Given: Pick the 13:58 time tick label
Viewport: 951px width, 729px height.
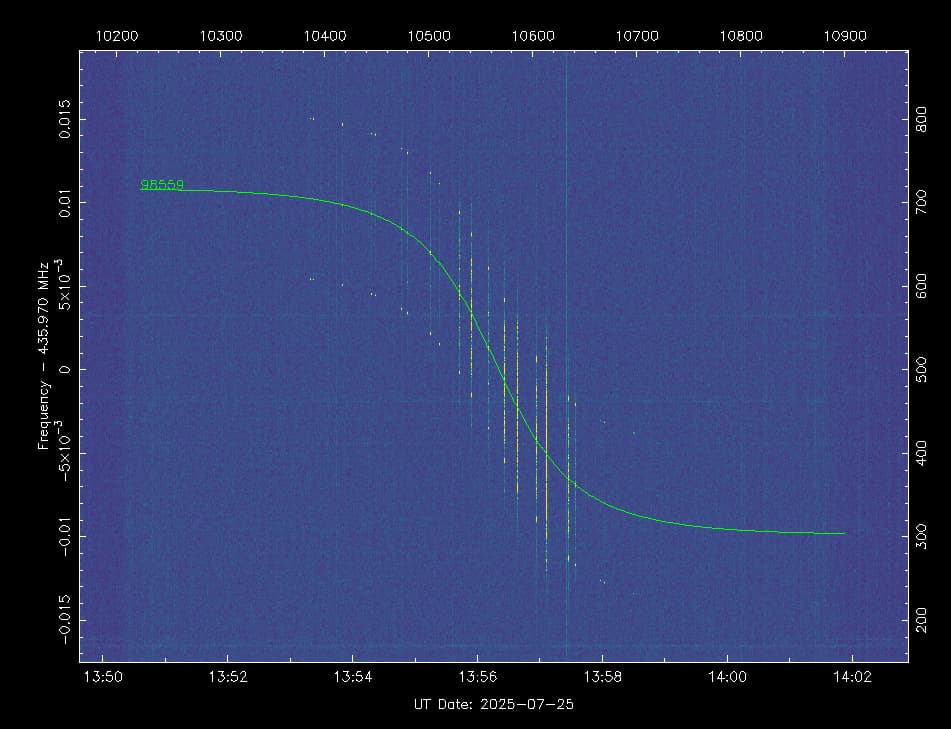Looking at the screenshot, I should pos(602,677).
